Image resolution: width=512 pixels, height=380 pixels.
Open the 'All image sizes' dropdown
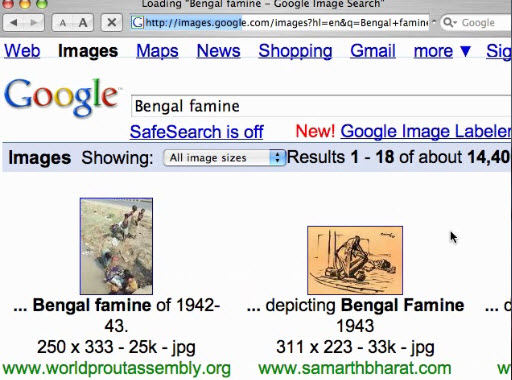click(x=224, y=157)
